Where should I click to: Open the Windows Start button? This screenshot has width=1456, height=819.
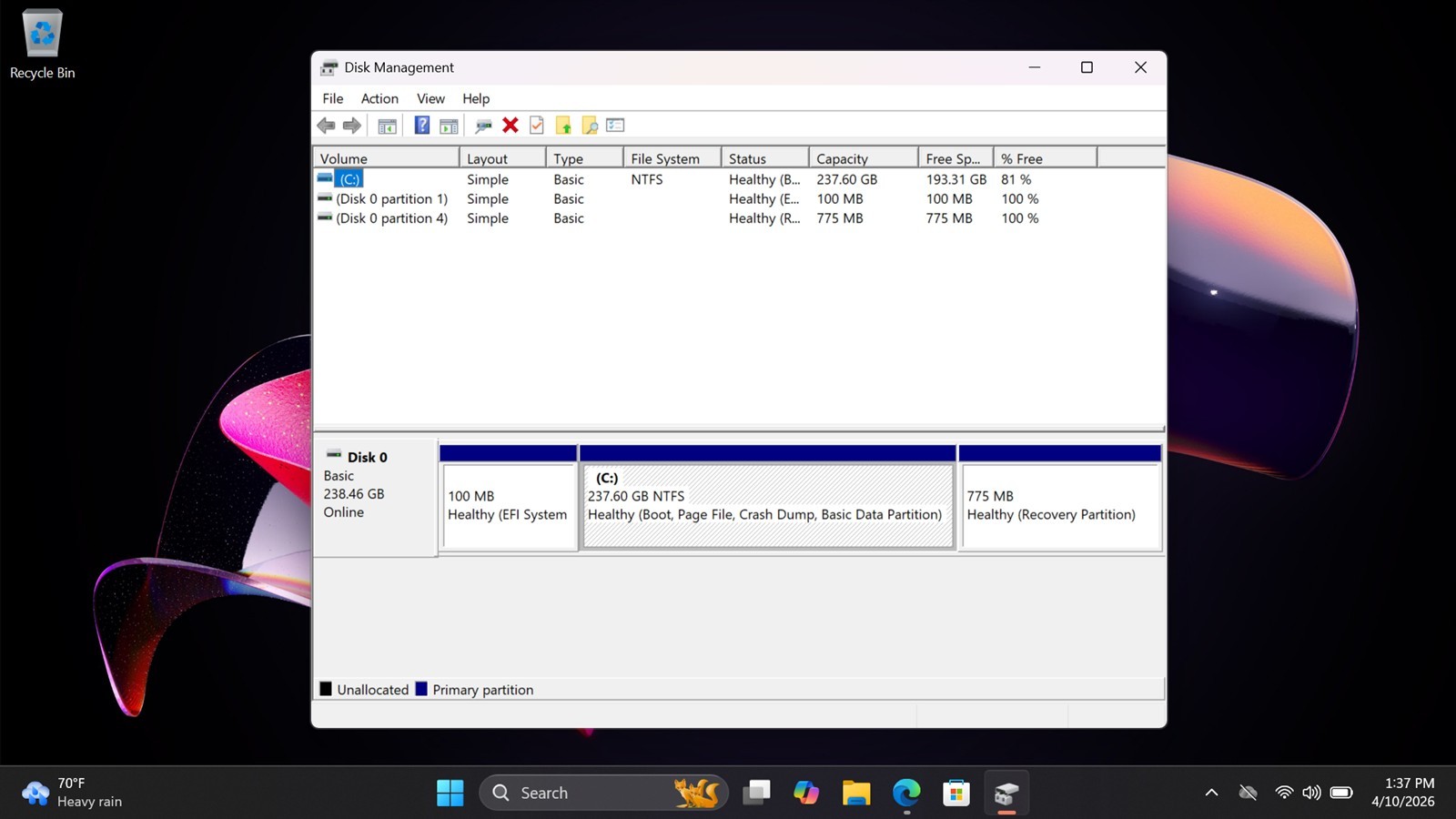point(450,793)
